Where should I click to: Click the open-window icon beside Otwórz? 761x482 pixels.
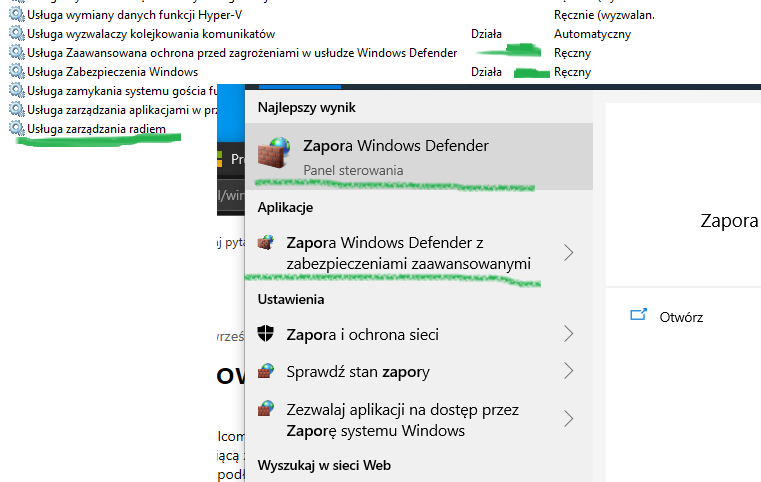[x=638, y=315]
